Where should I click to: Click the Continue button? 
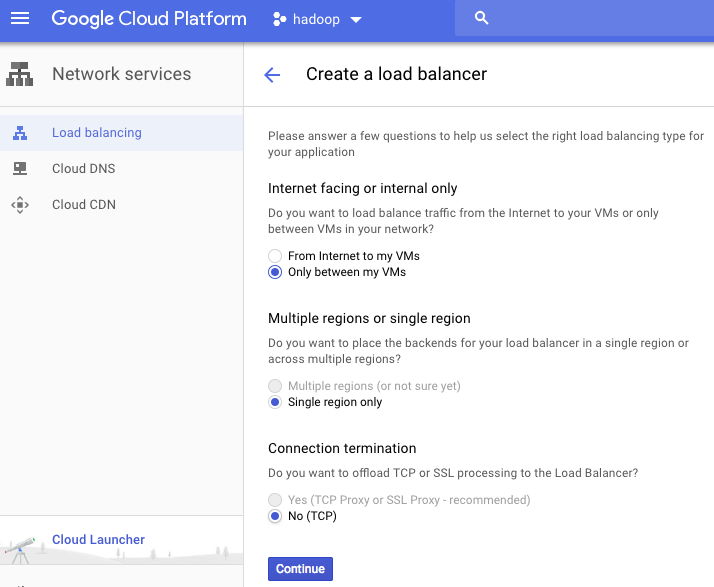pos(301,569)
